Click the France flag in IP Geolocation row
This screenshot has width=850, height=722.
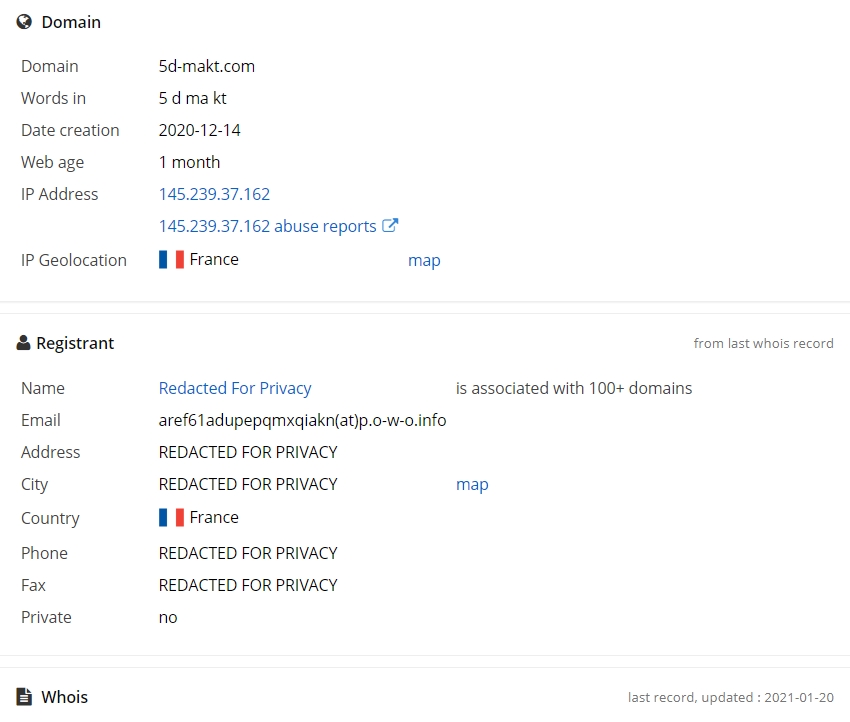[171, 259]
